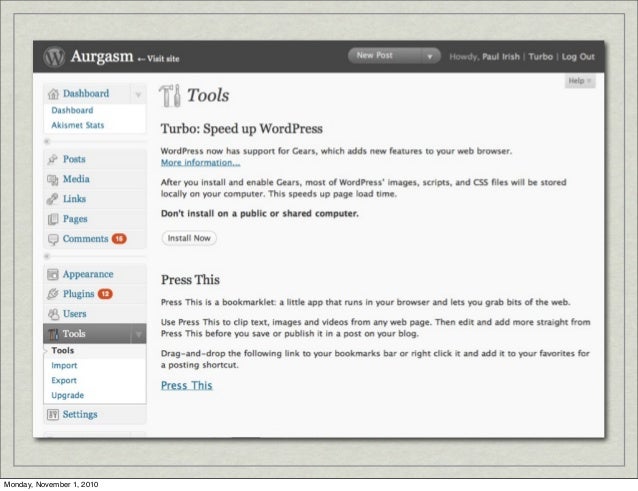Select the Tools submenu item
638x491 pixels.
point(63,351)
